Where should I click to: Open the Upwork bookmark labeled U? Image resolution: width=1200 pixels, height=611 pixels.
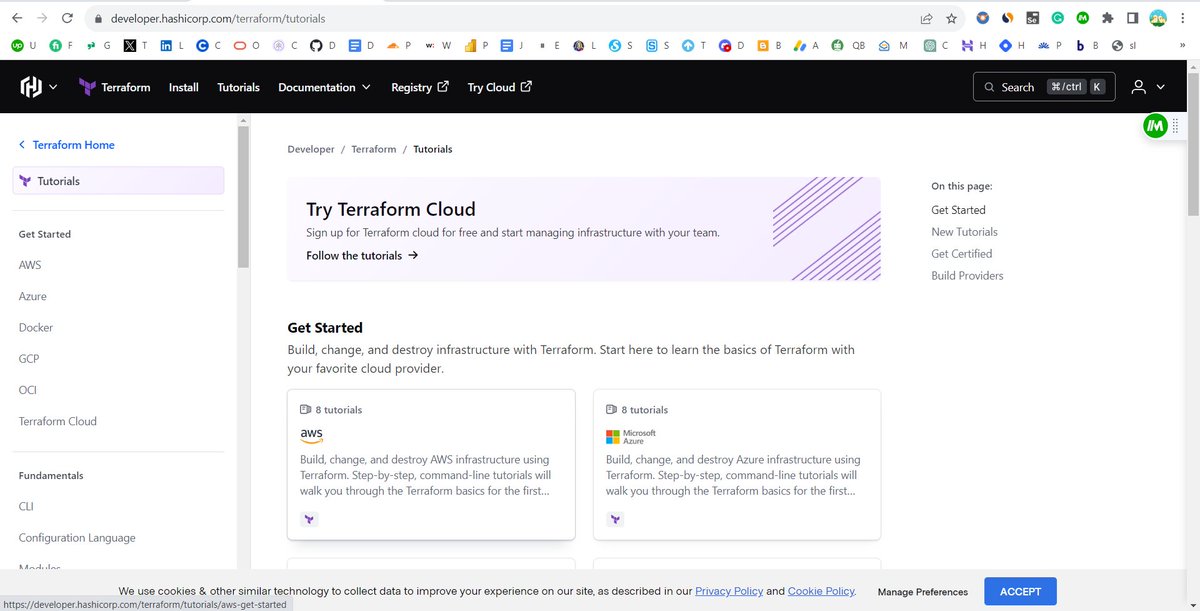(x=23, y=45)
